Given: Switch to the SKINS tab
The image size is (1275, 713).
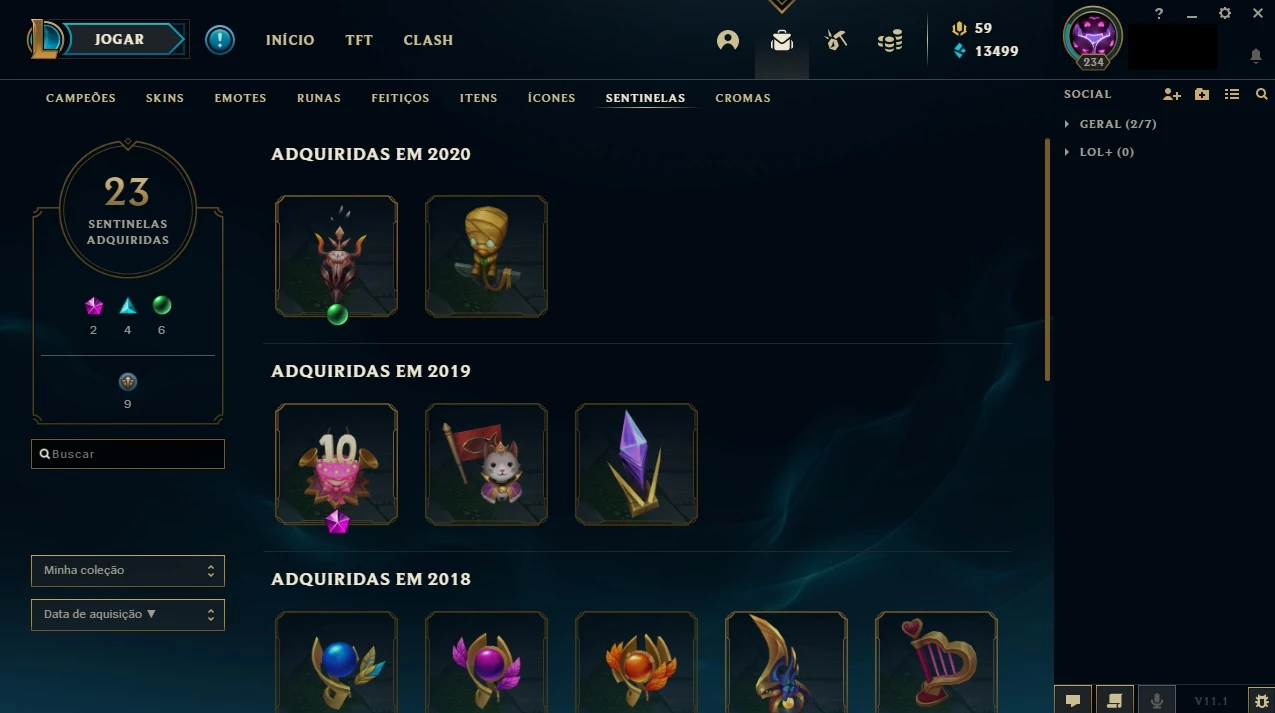Looking at the screenshot, I should point(165,98).
